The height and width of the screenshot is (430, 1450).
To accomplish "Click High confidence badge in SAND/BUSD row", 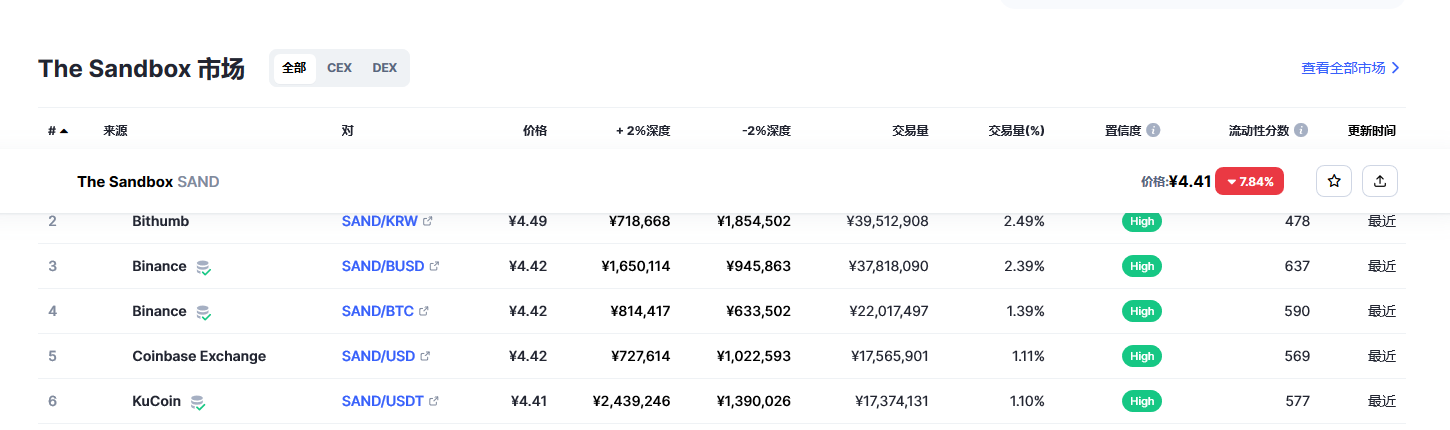I will coord(1142,266).
